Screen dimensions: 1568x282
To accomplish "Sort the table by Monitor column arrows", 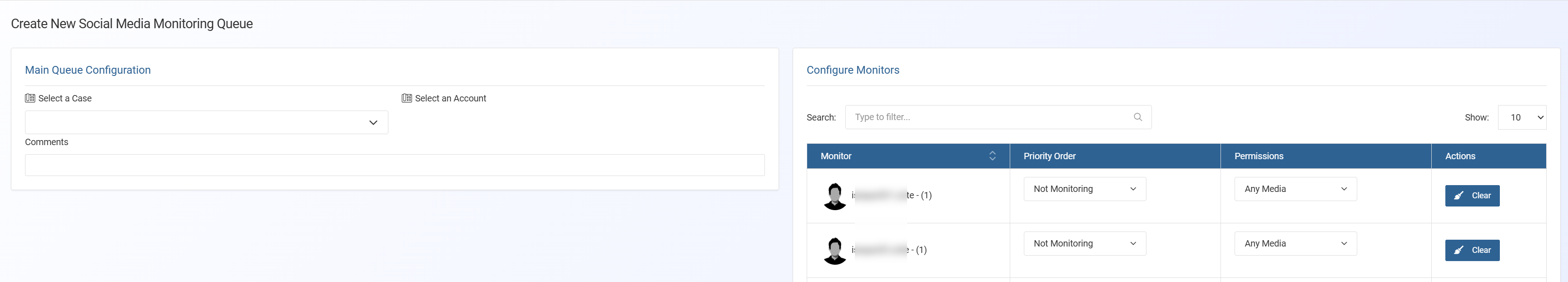I will point(992,156).
